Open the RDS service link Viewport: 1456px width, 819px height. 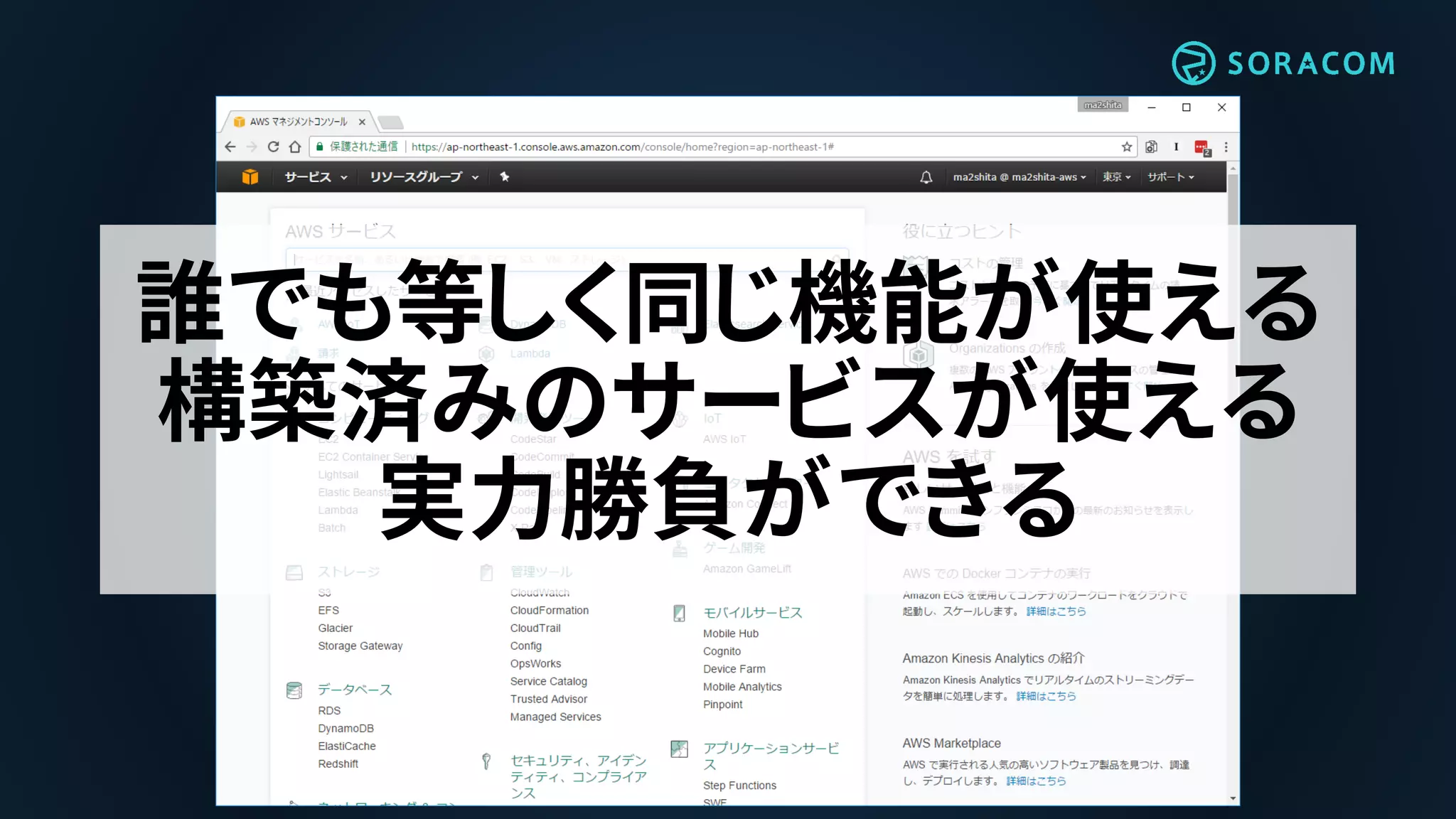point(329,711)
